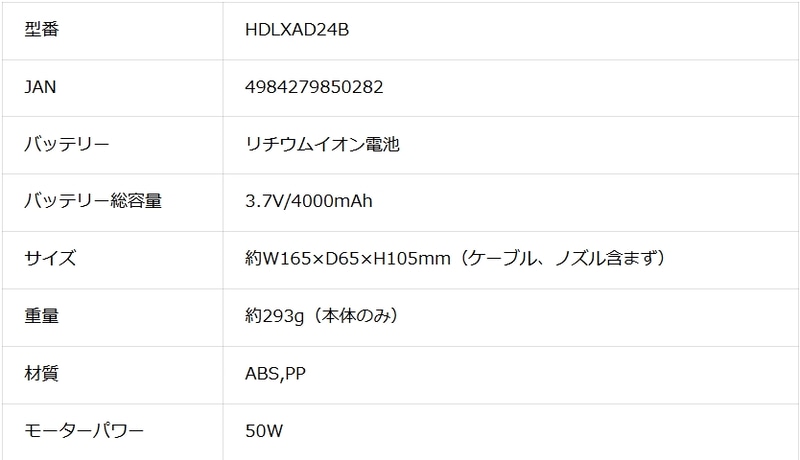Image resolution: width=800 pixels, height=460 pixels.
Task: Click the PP material text
Action: 295,375
